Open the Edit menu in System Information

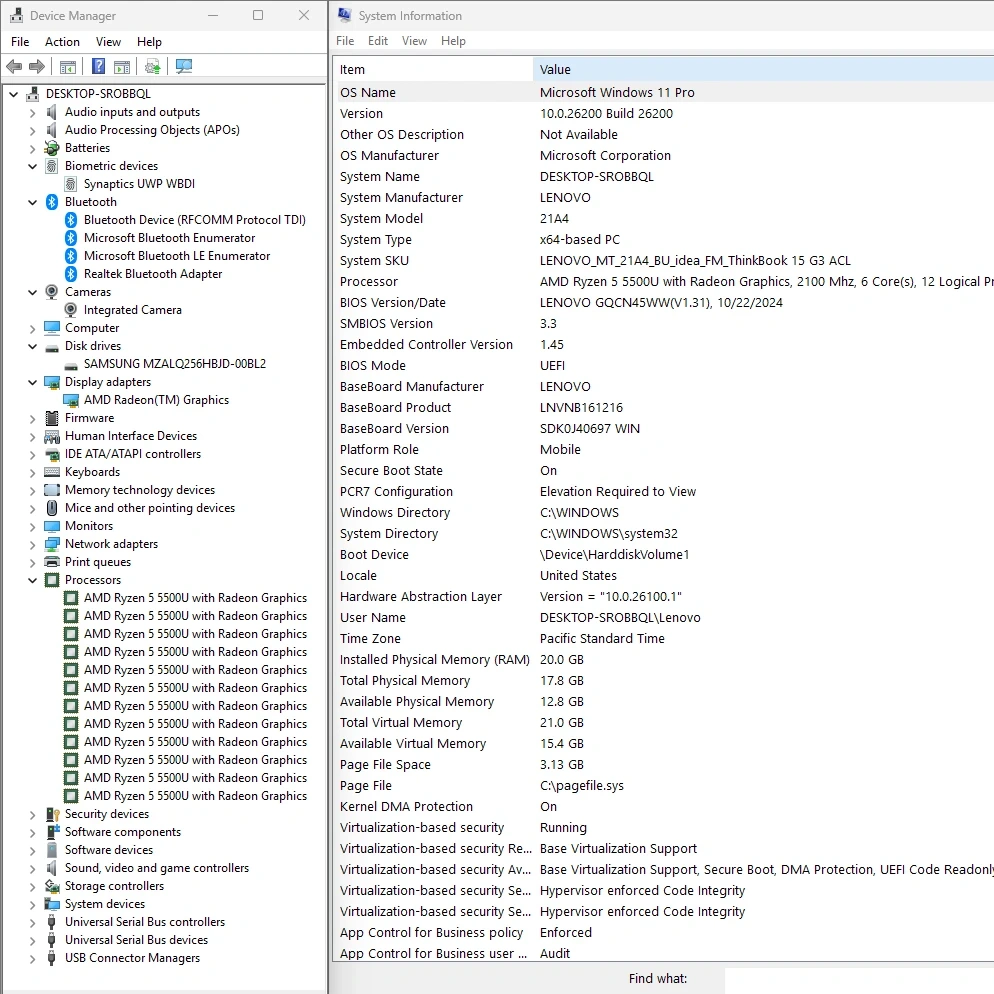(x=378, y=41)
